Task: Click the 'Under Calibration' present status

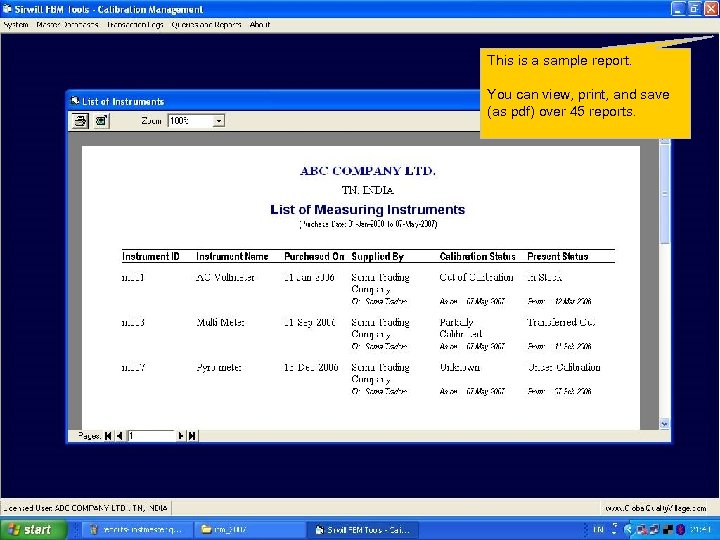Action: [x=564, y=367]
